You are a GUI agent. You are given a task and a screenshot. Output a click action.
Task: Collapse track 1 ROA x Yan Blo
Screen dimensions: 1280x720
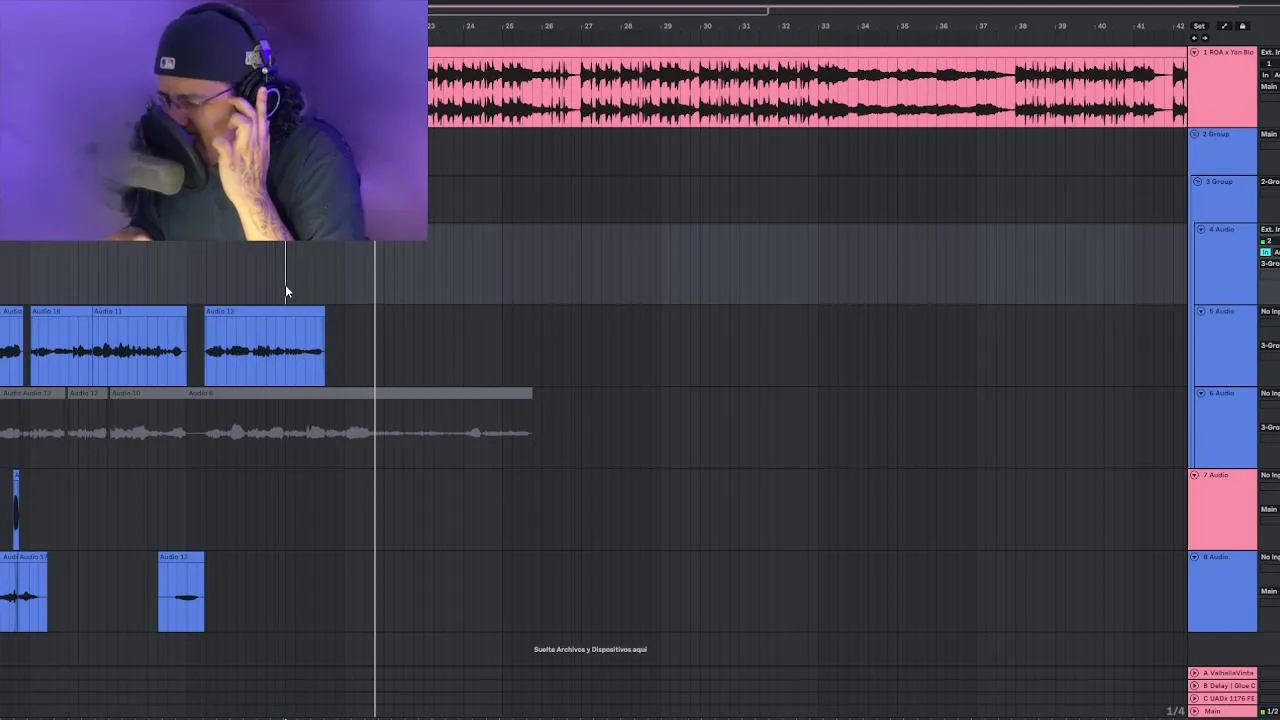click(1194, 52)
